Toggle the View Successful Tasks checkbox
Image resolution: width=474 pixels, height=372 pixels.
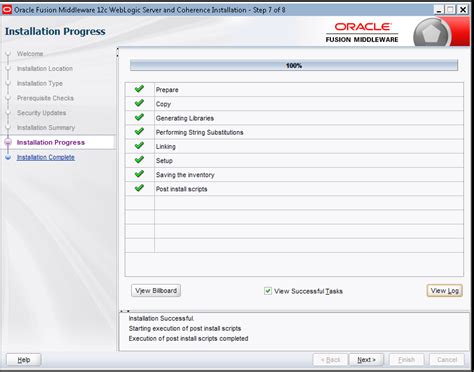[268, 291]
